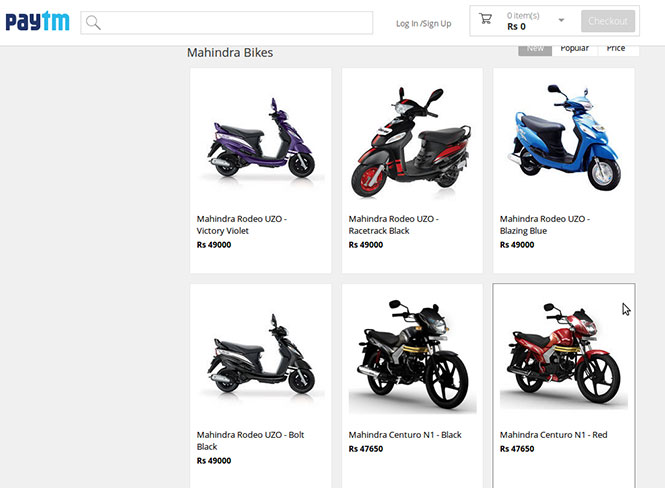Screen dimensions: 665x488
Task: Click Rs 47650 price under Centuro N1 Black
Action: (366, 449)
